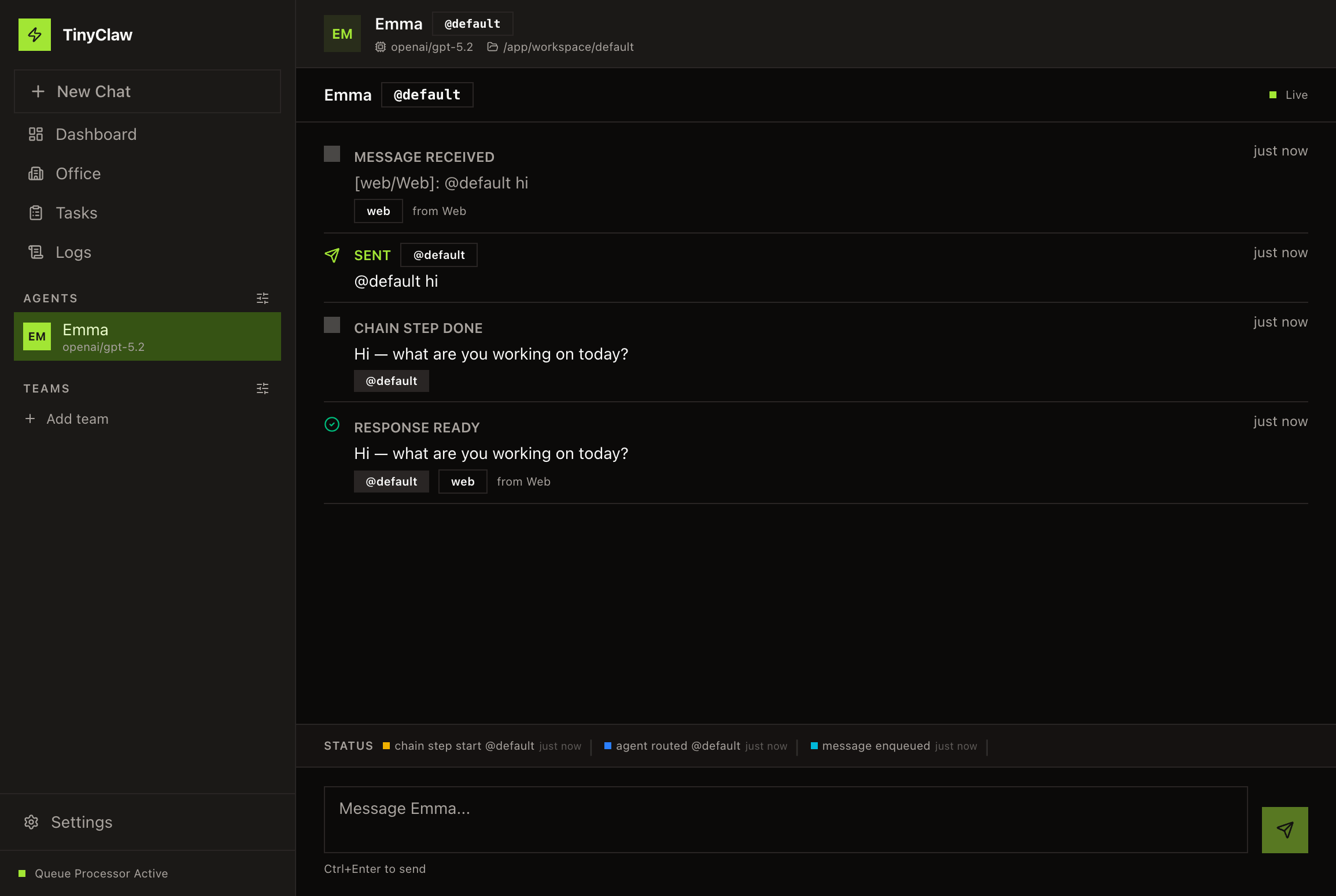
Task: Open Tasks via the clipboard icon
Action: (36, 213)
